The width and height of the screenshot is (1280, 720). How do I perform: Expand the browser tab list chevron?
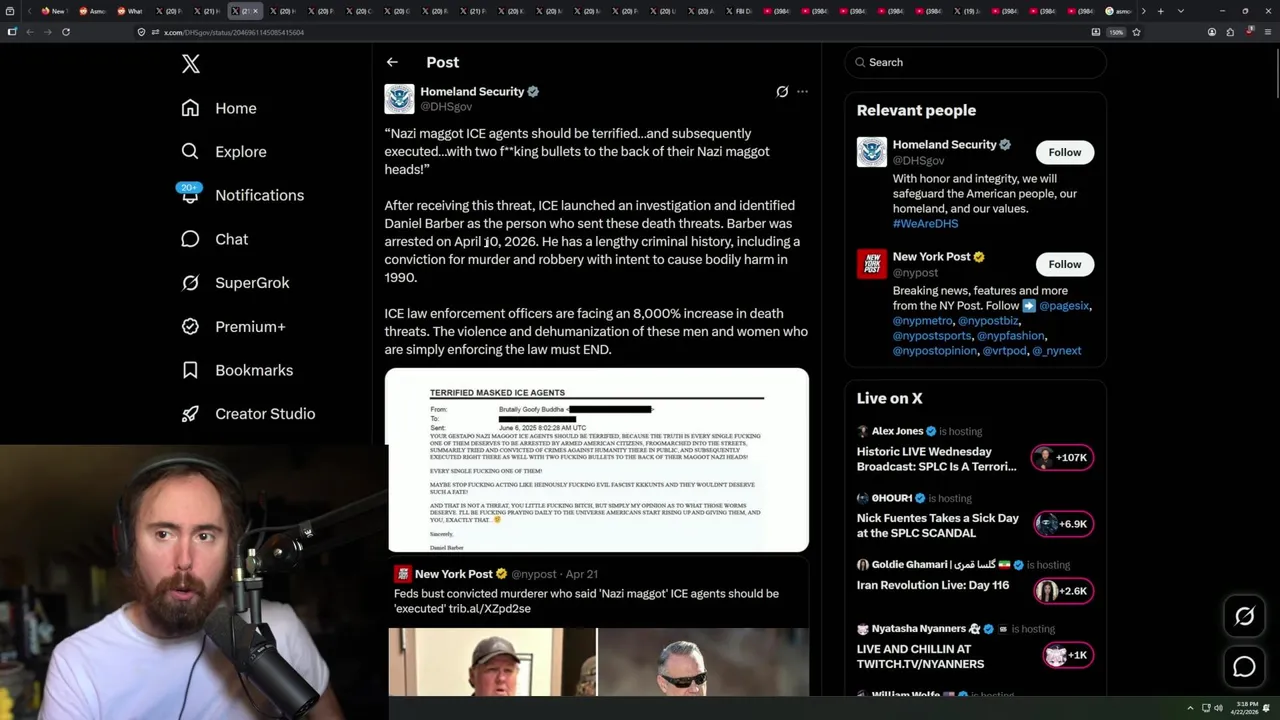pyautogui.click(x=1181, y=11)
